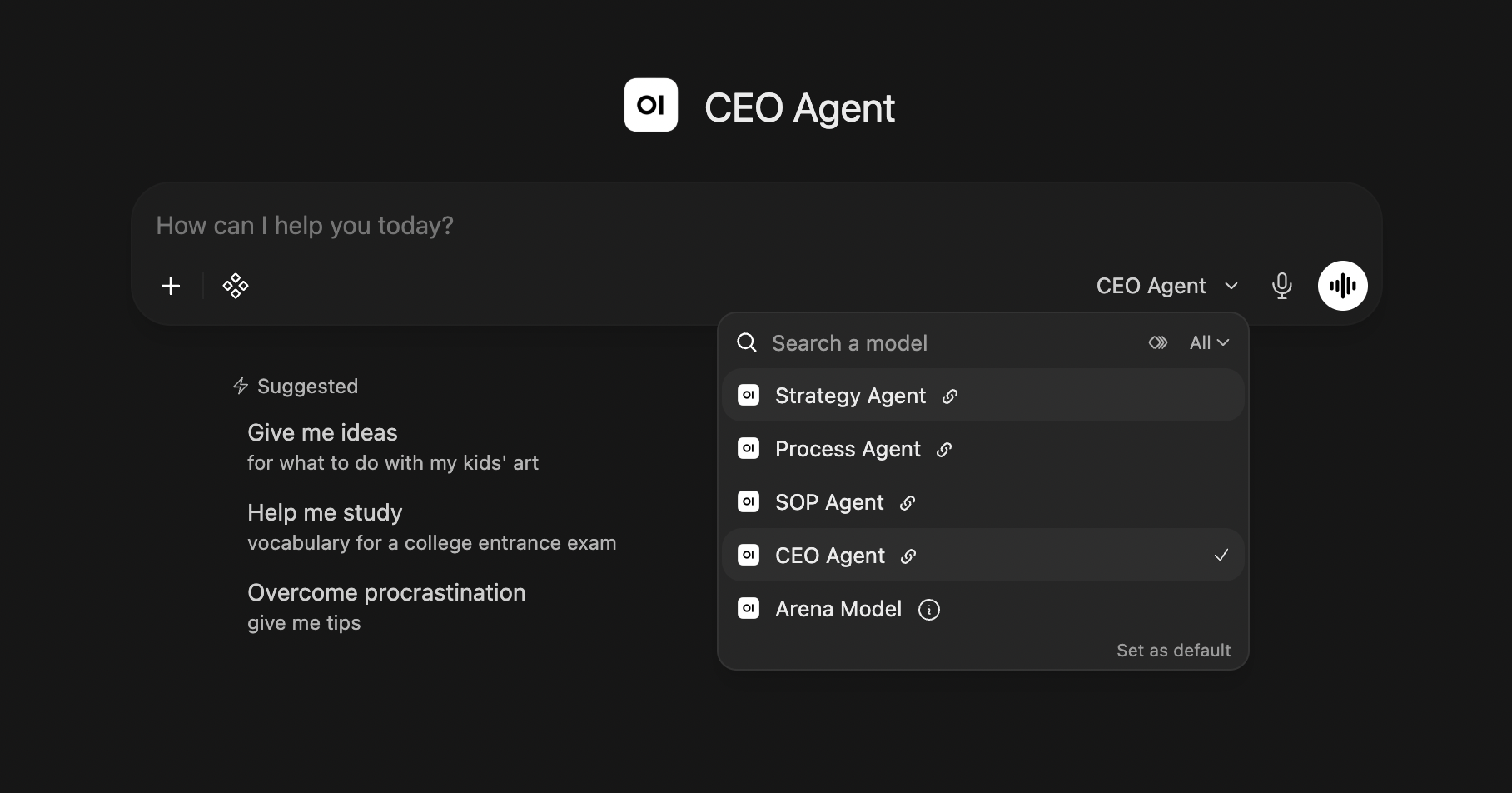Click the lightning bolt Suggested icon
The height and width of the screenshot is (793, 1512).
(x=241, y=386)
